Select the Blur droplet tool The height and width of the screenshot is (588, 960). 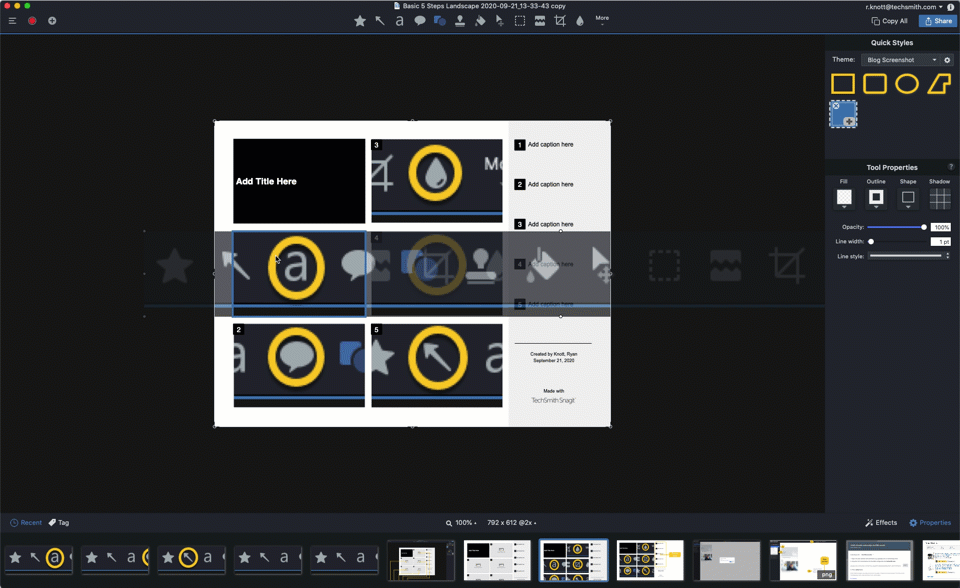click(580, 21)
